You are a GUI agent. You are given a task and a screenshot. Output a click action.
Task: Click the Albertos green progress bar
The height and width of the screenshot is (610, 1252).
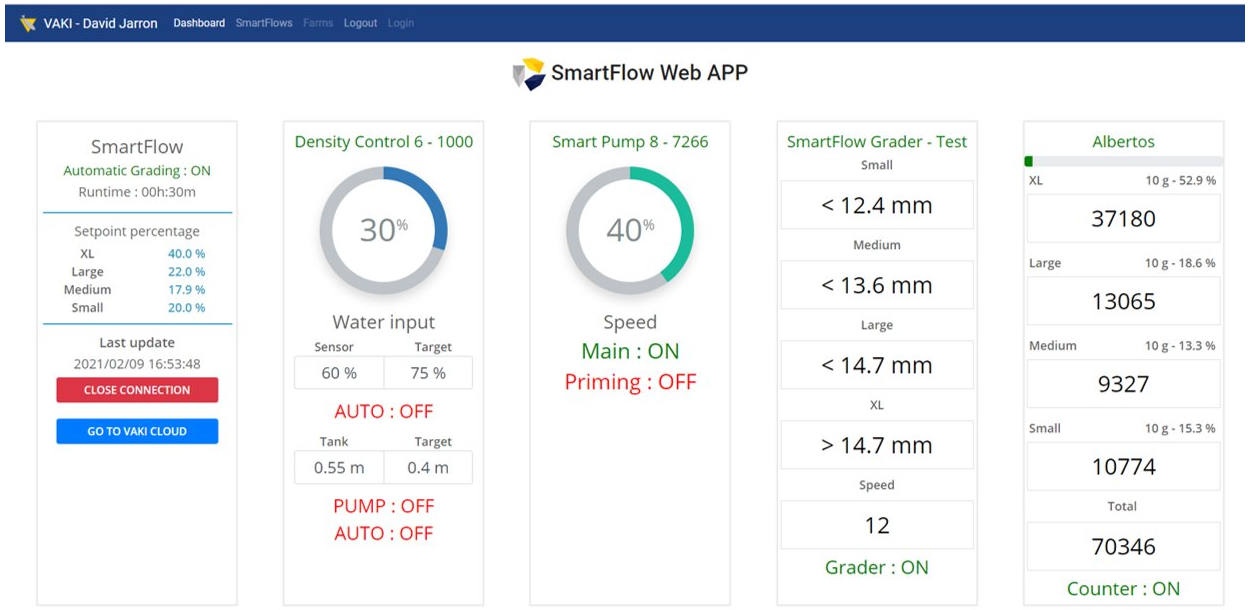[x=1123, y=161]
